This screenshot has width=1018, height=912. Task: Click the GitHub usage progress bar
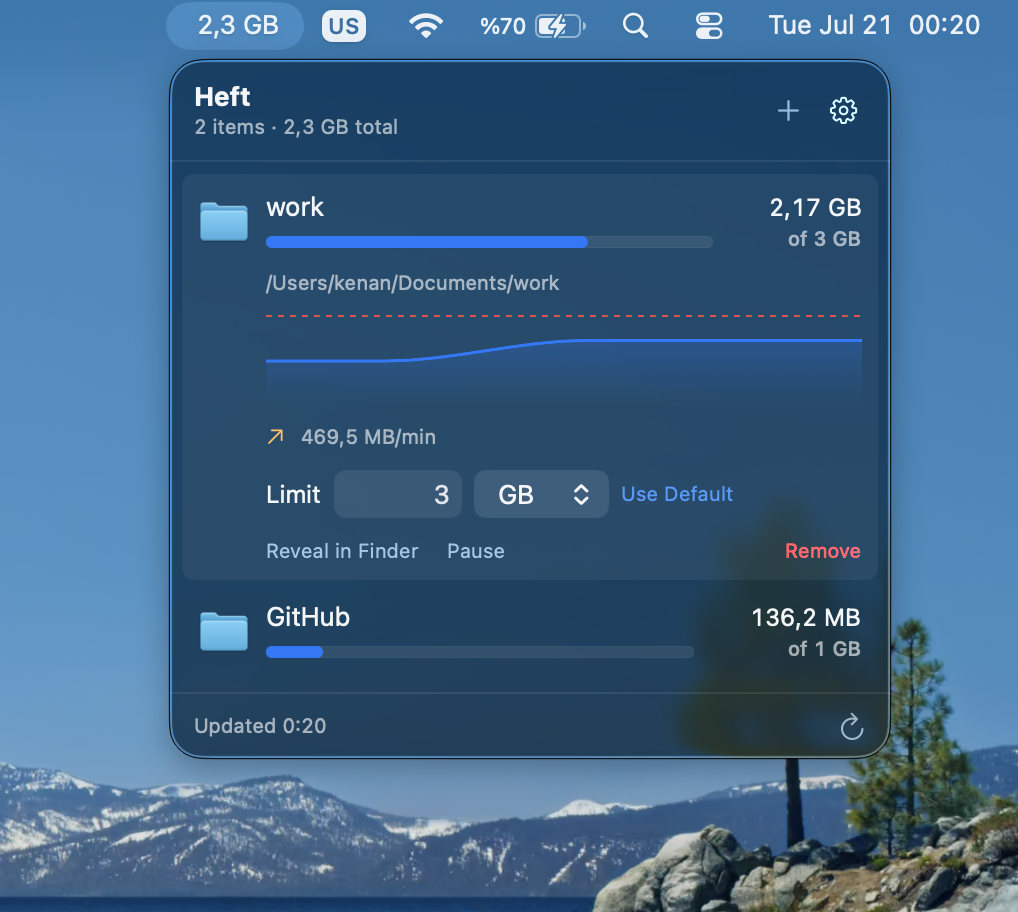pos(480,652)
